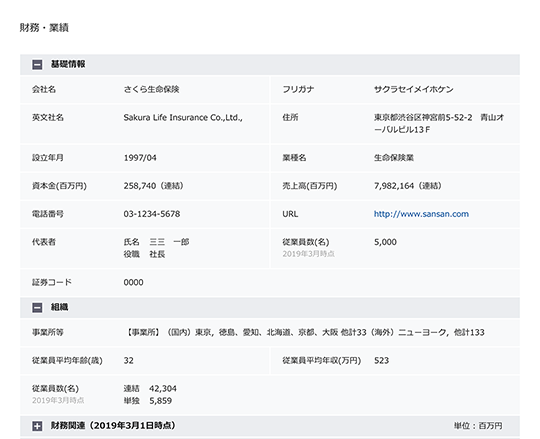Select average age value 32
Viewport: 540px width, 439px height.
click(x=128, y=360)
